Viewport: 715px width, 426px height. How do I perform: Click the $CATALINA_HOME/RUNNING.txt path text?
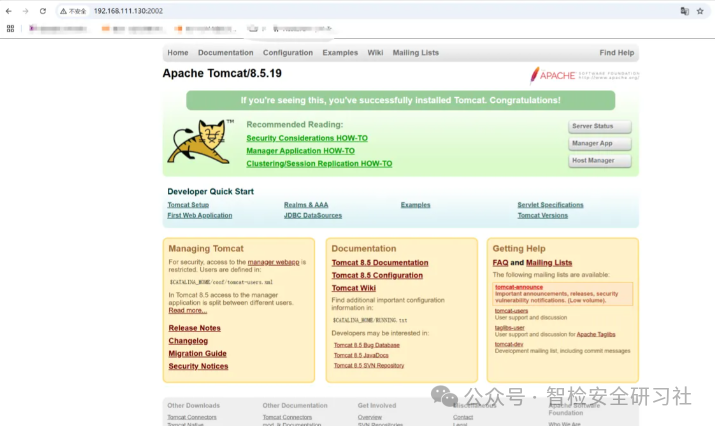coord(370,321)
